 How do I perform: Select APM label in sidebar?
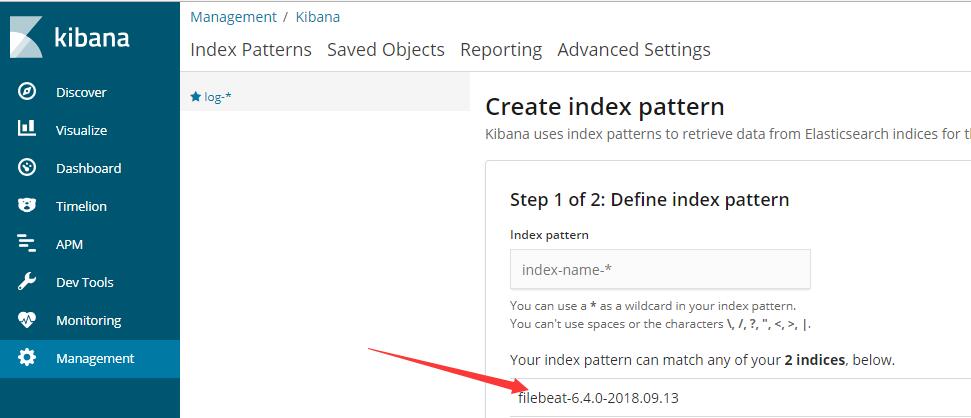pyautogui.click(x=69, y=245)
